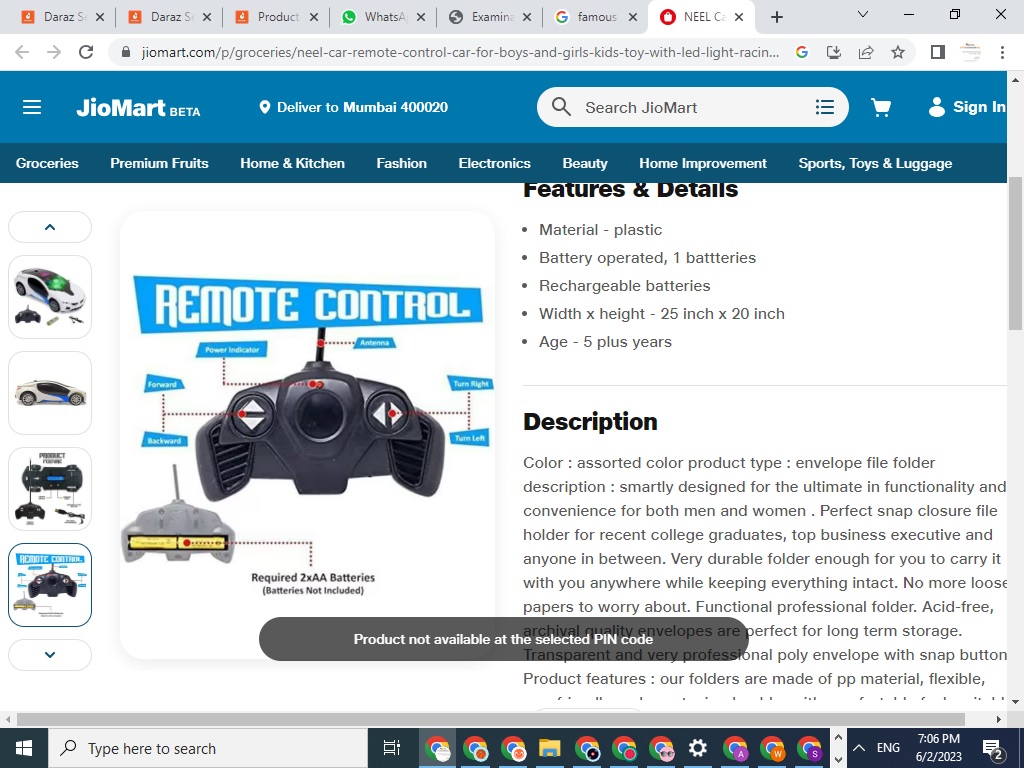Screen dimensions: 1024x768
Task: Click Windows taskbar search box
Action: (x=208, y=748)
